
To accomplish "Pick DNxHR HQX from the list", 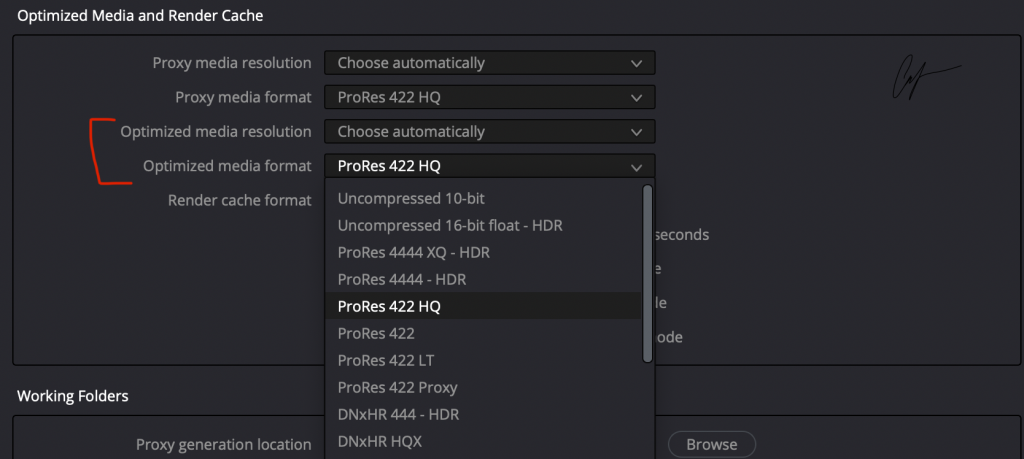I will [x=380, y=441].
